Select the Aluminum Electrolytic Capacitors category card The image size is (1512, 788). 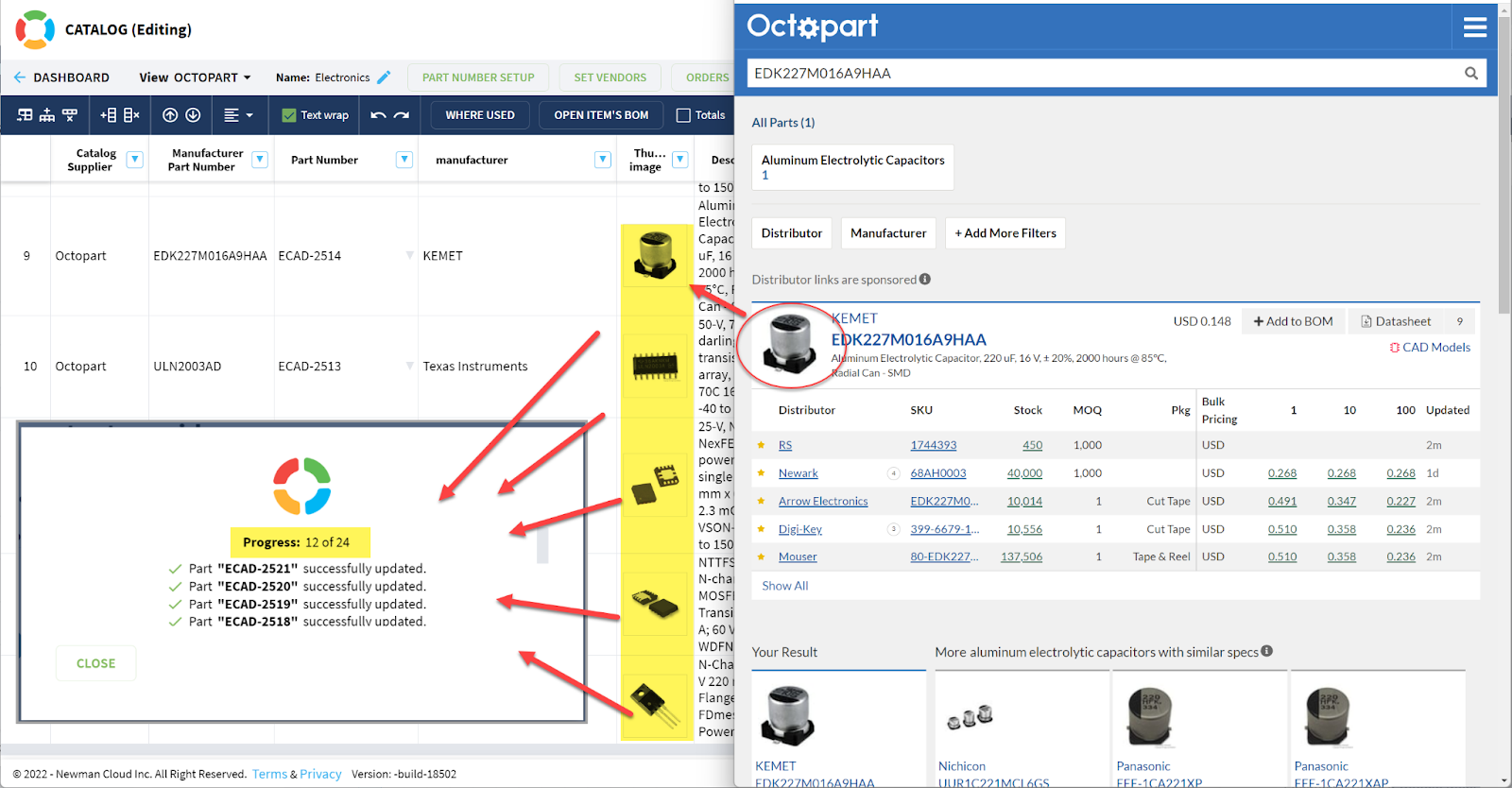tap(852, 167)
